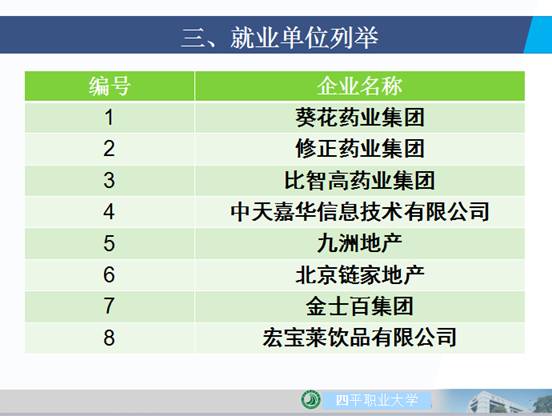Click the number 1 cell

point(109,117)
